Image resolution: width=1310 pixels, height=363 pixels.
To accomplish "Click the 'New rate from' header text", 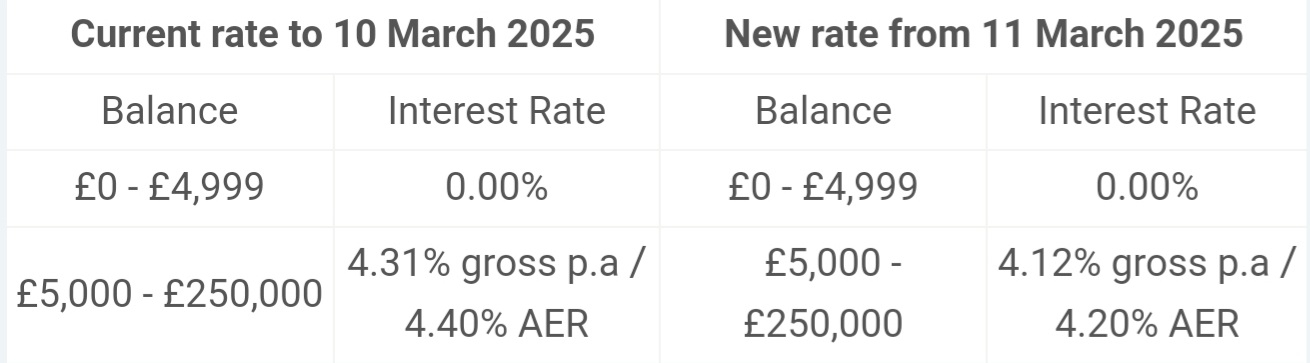I will tap(842, 34).
